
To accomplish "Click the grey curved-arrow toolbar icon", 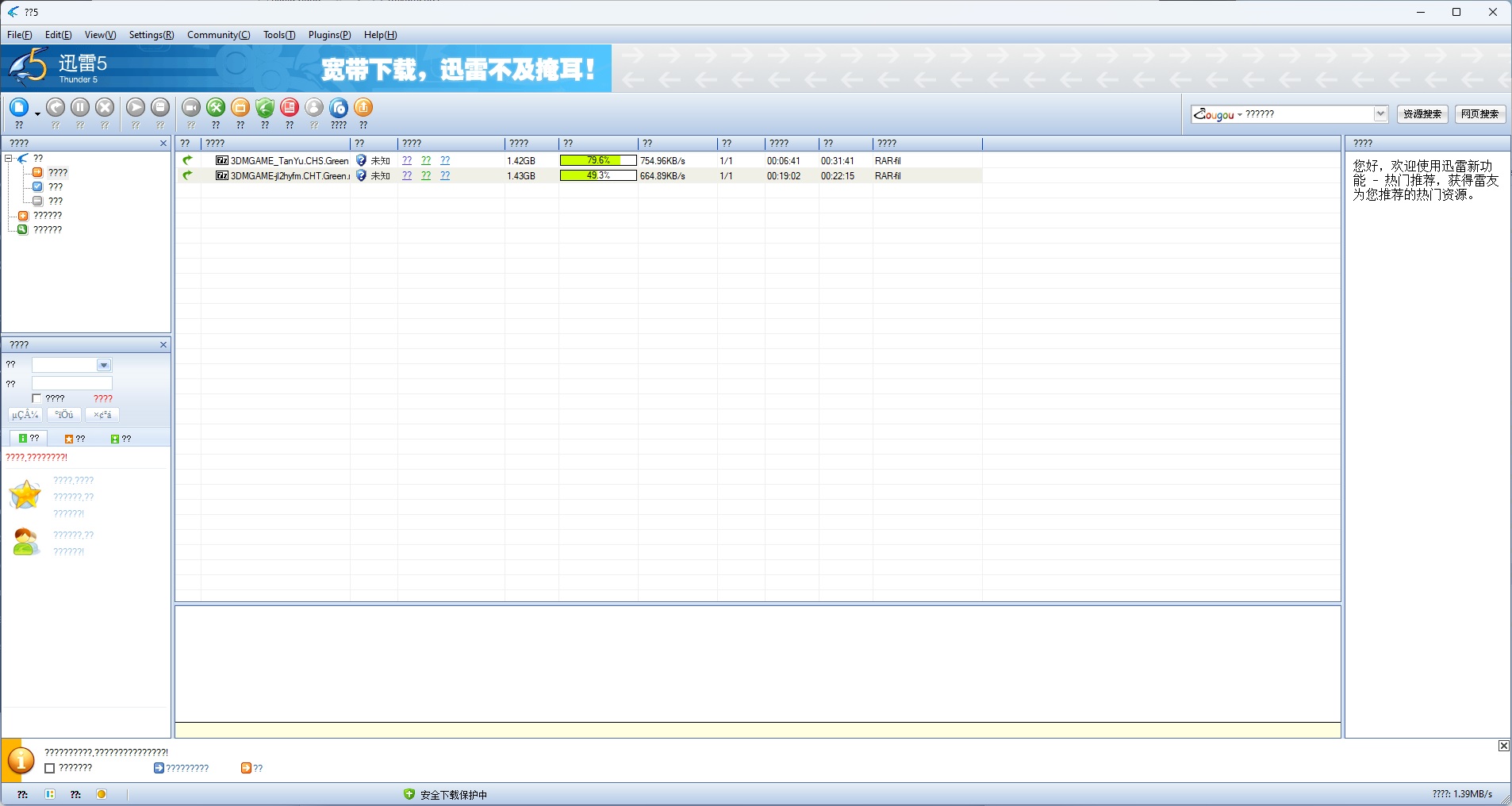I will [x=56, y=107].
